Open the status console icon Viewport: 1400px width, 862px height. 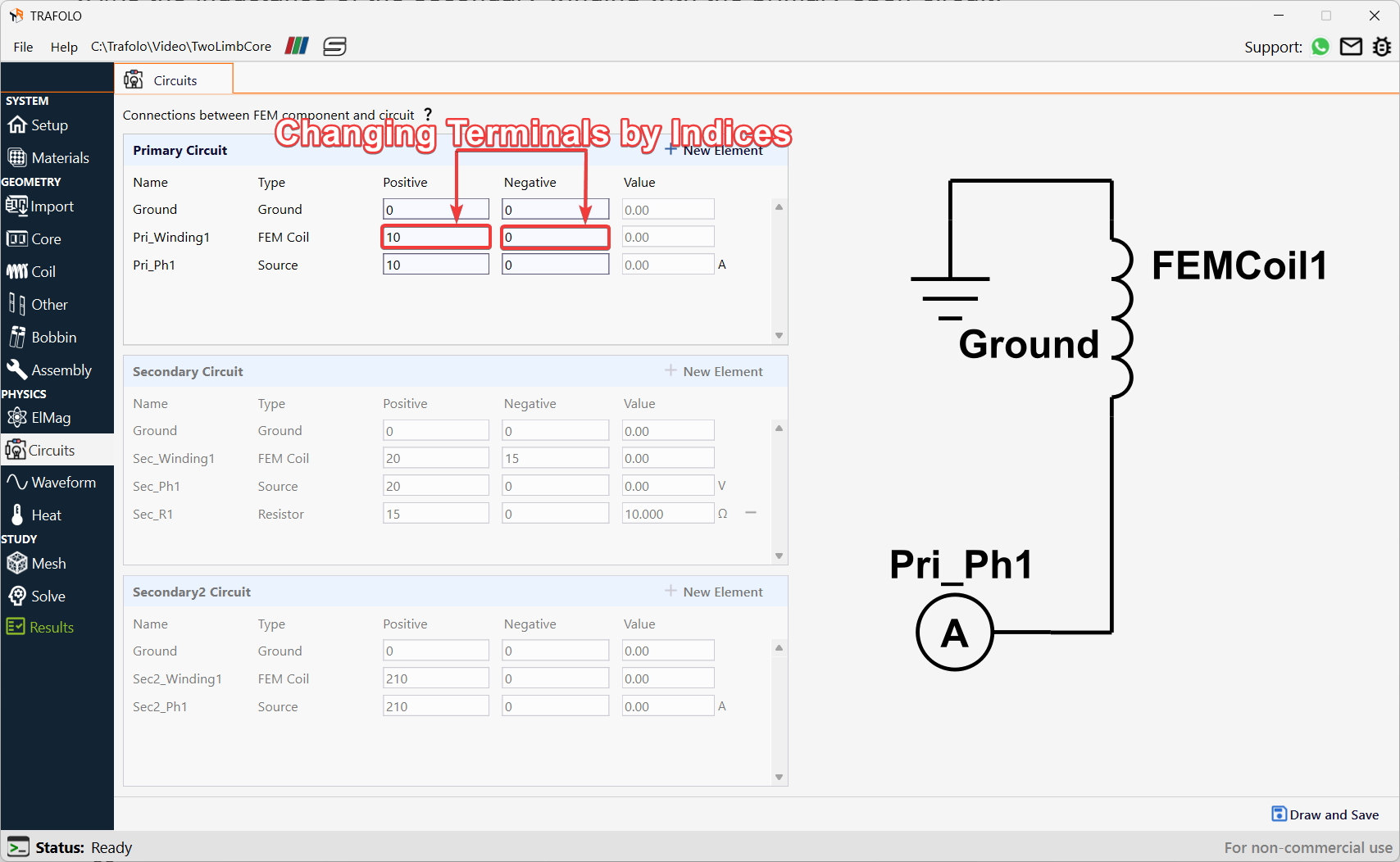click(18, 847)
